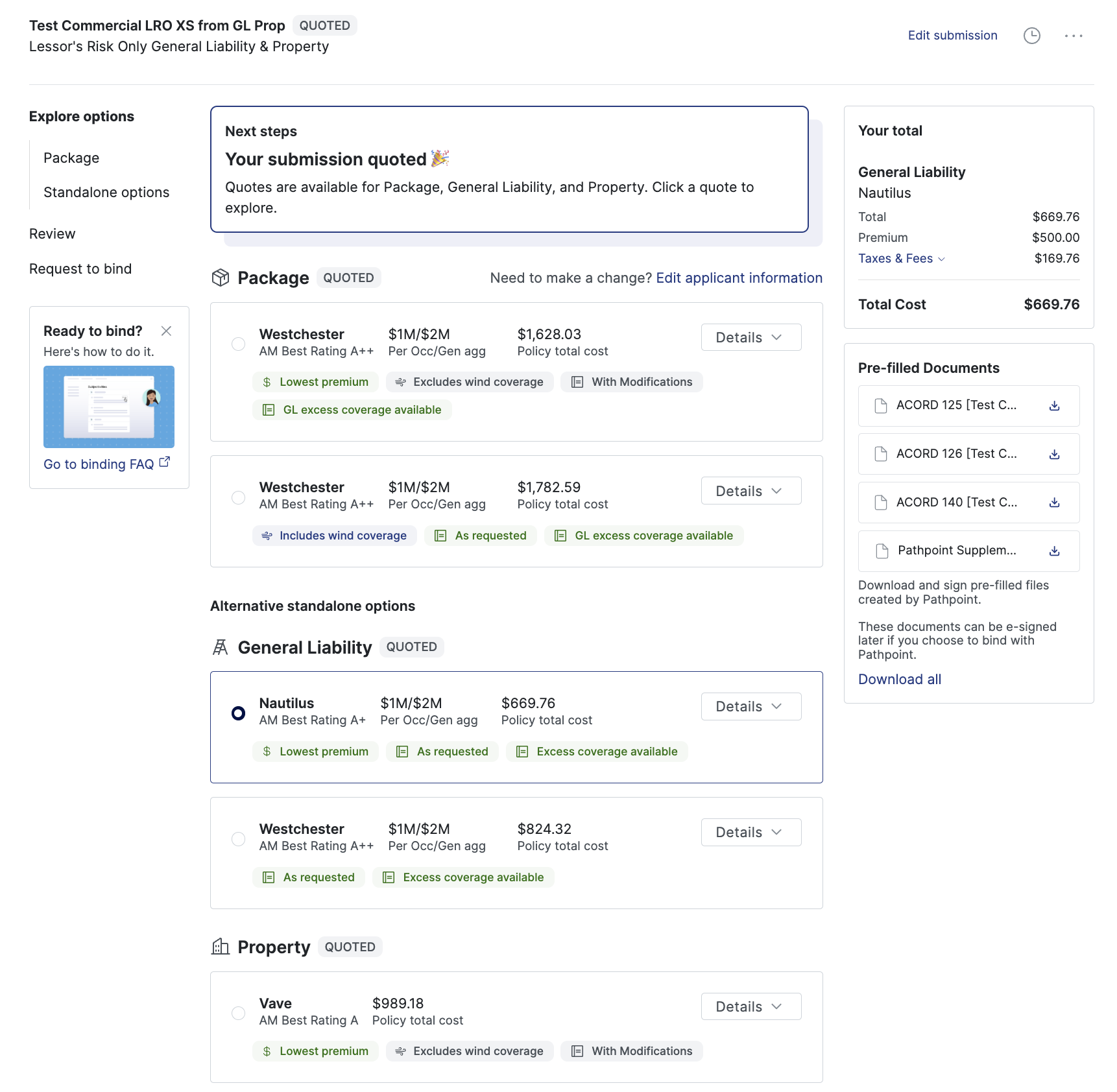Click the GL excess coverage icon on $1,628.03 quote
This screenshot has width=1117, height=1092.
[x=269, y=410]
